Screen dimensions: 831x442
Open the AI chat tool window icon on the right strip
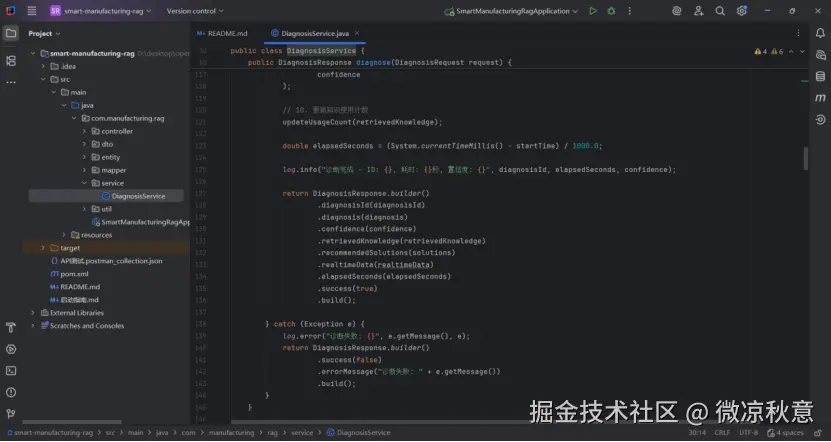(820, 55)
